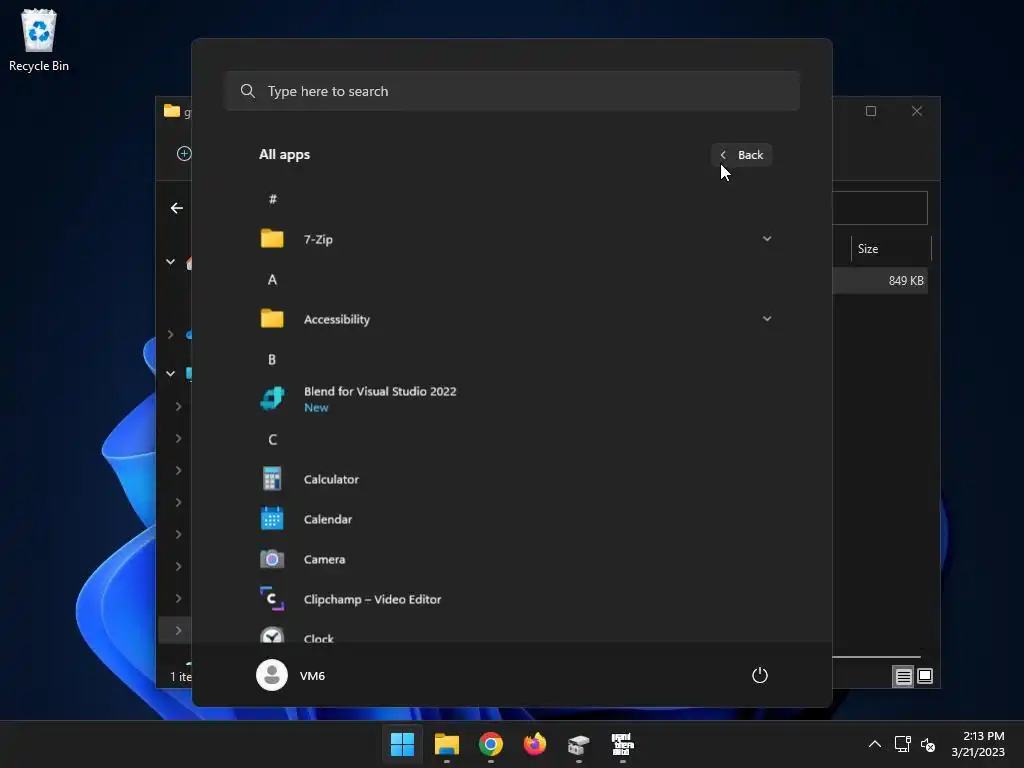
Task: Launch Clipchamp video editor icon
Action: tap(272, 599)
